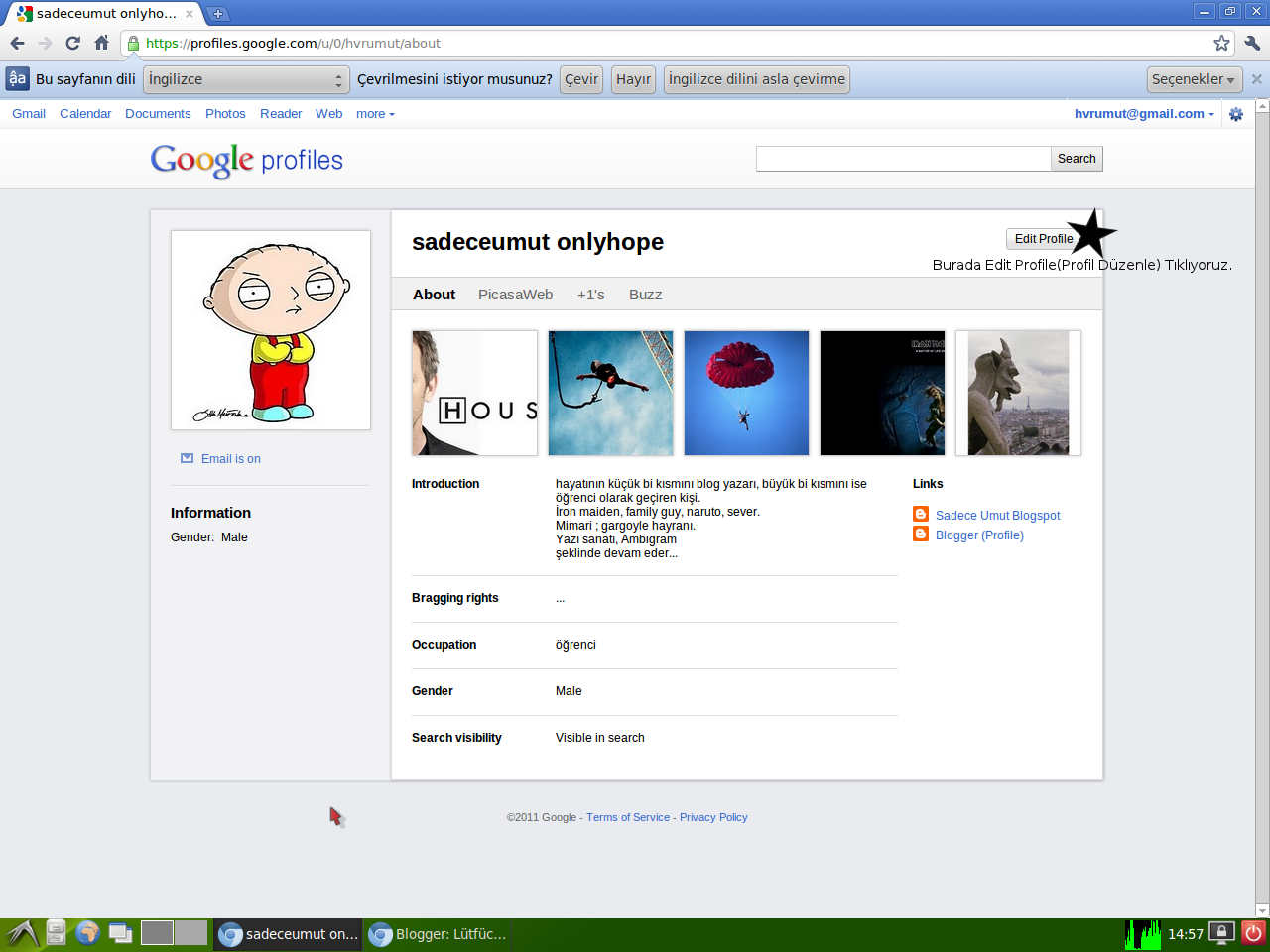The height and width of the screenshot is (952, 1270).
Task: Open the Seçenekler options dropdown
Action: 1195,79
